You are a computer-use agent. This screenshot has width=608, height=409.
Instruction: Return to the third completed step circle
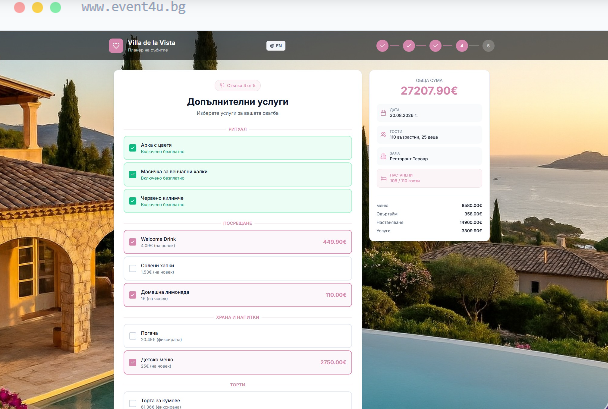(x=435, y=46)
